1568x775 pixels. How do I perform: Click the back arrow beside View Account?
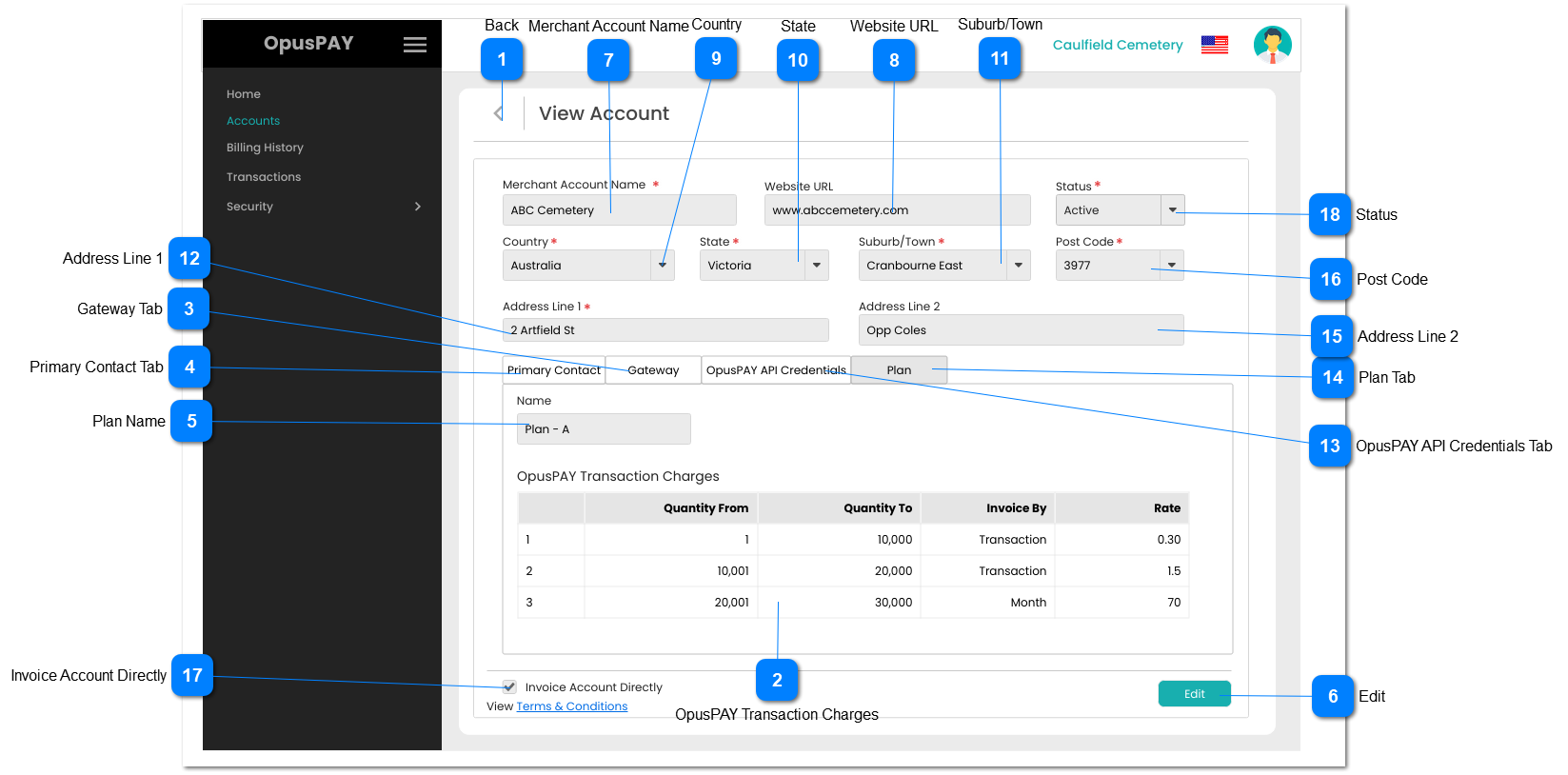(x=498, y=113)
